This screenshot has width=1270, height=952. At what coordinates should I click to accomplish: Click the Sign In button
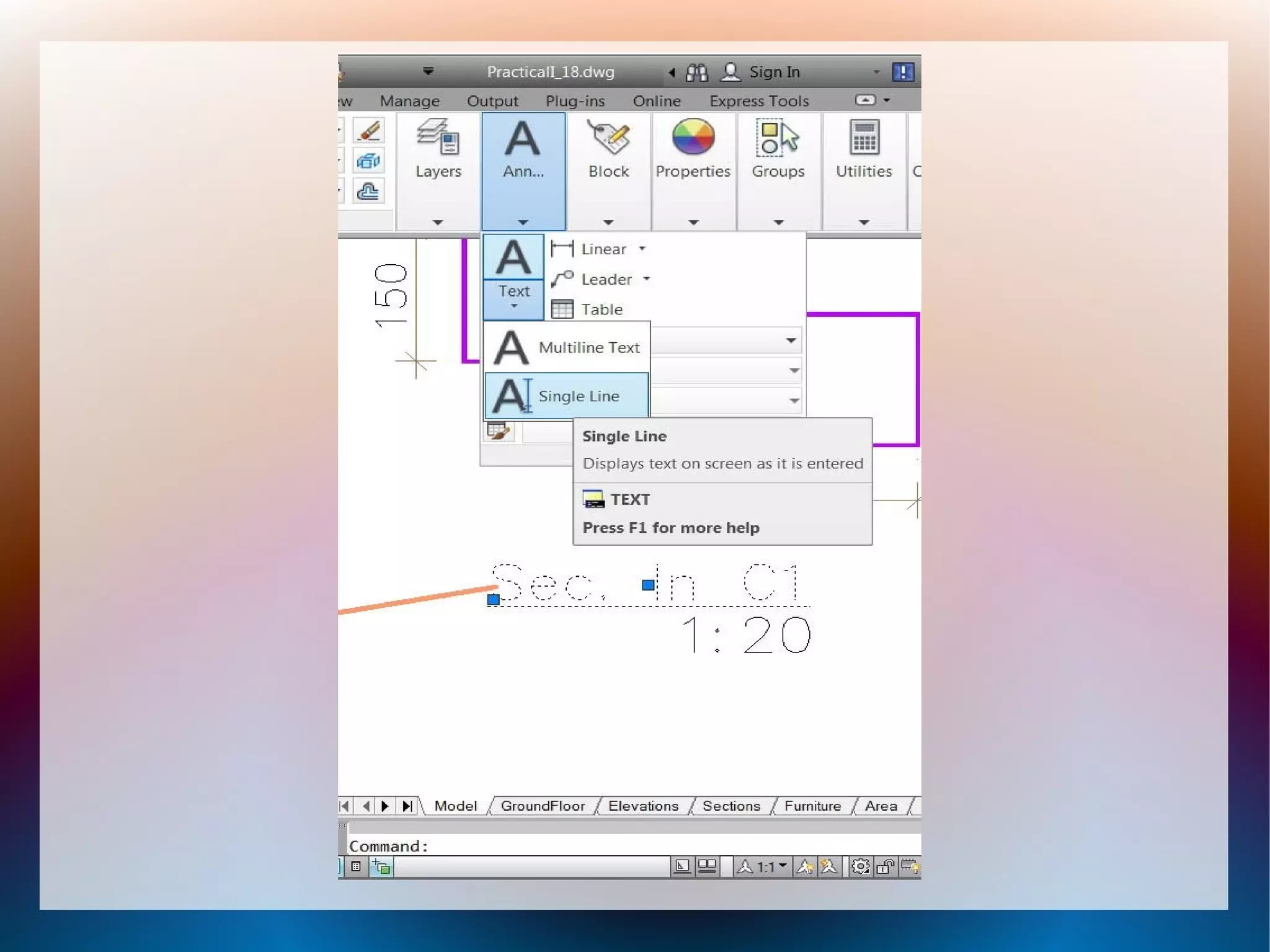click(x=773, y=73)
